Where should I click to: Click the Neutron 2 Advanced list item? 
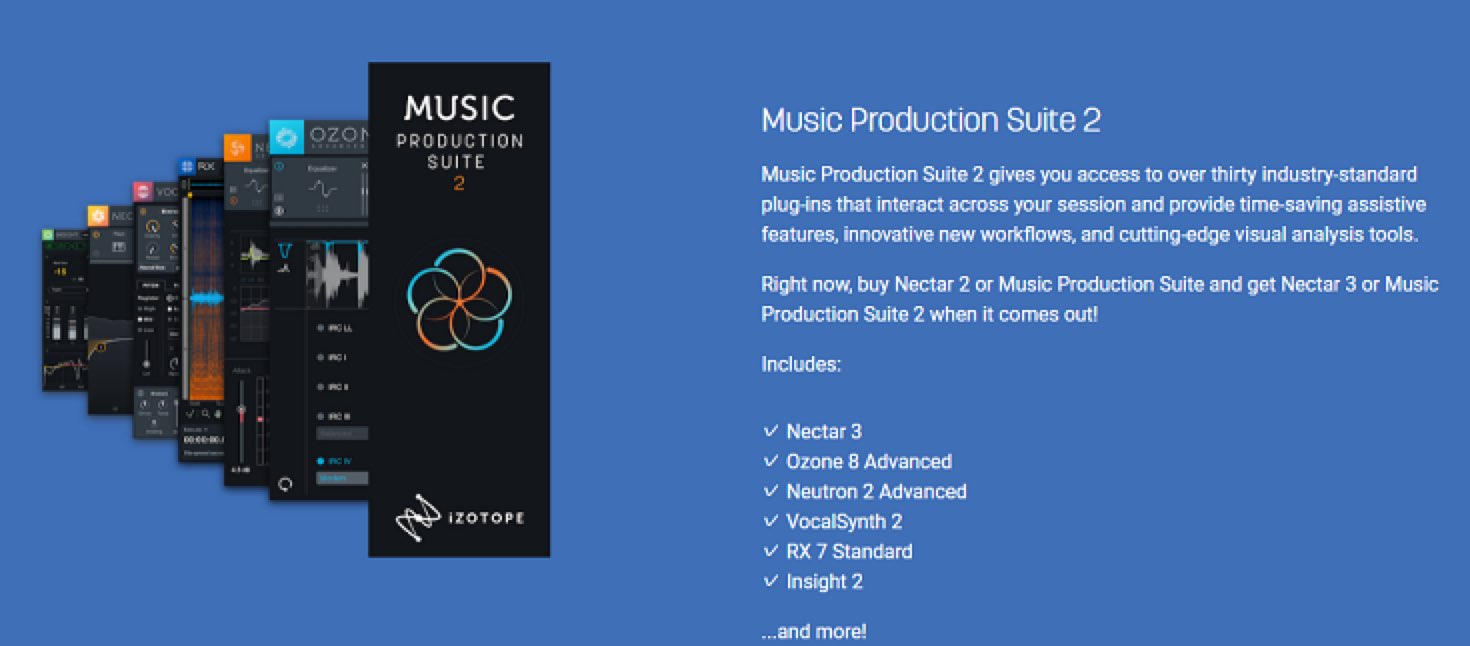click(876, 492)
